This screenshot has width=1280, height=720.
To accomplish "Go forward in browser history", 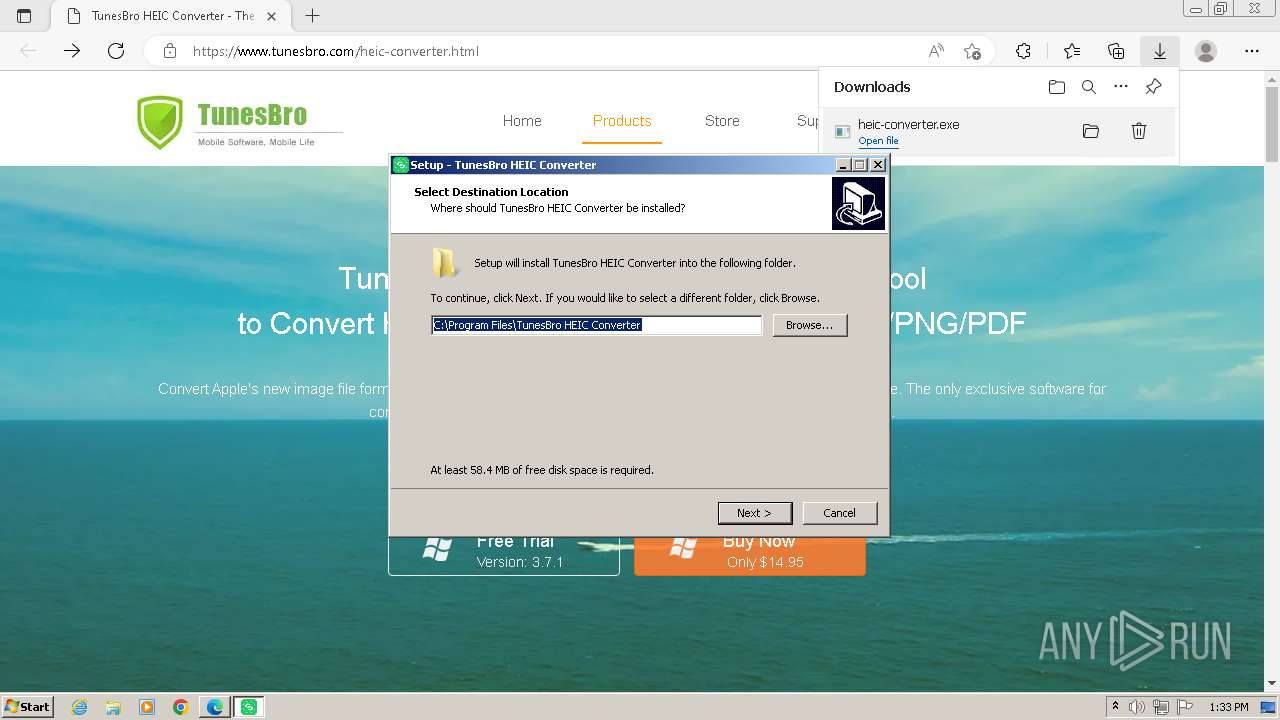I will tap(72, 51).
